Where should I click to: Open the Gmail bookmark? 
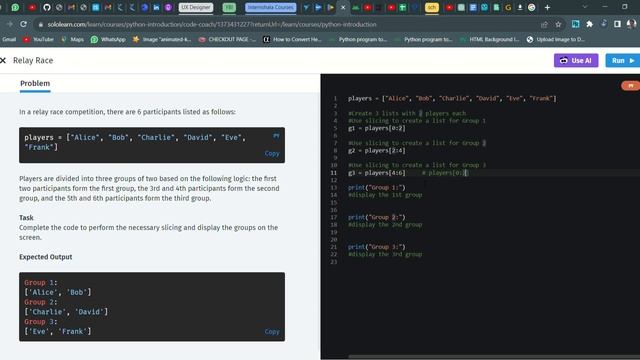pyautogui.click(x=9, y=40)
